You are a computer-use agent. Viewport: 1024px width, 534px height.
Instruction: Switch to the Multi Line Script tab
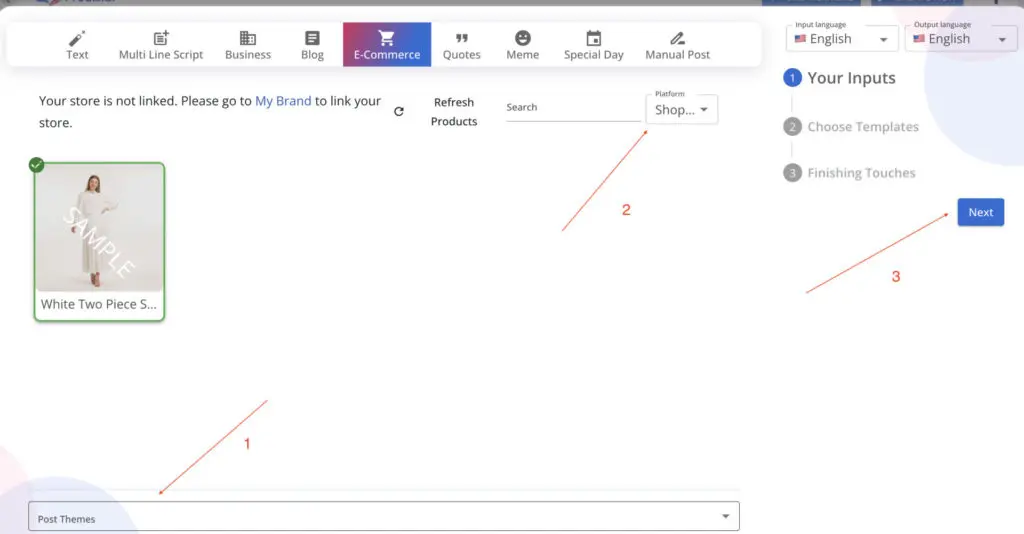pos(161,44)
